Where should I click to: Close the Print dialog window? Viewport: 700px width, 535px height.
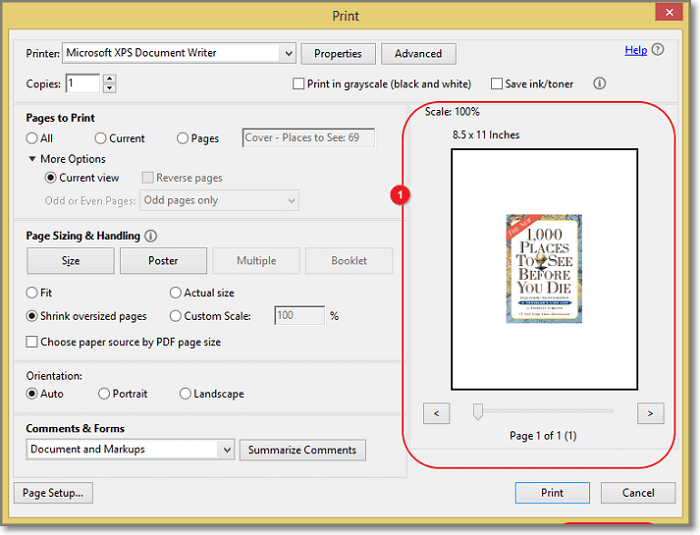[668, 13]
